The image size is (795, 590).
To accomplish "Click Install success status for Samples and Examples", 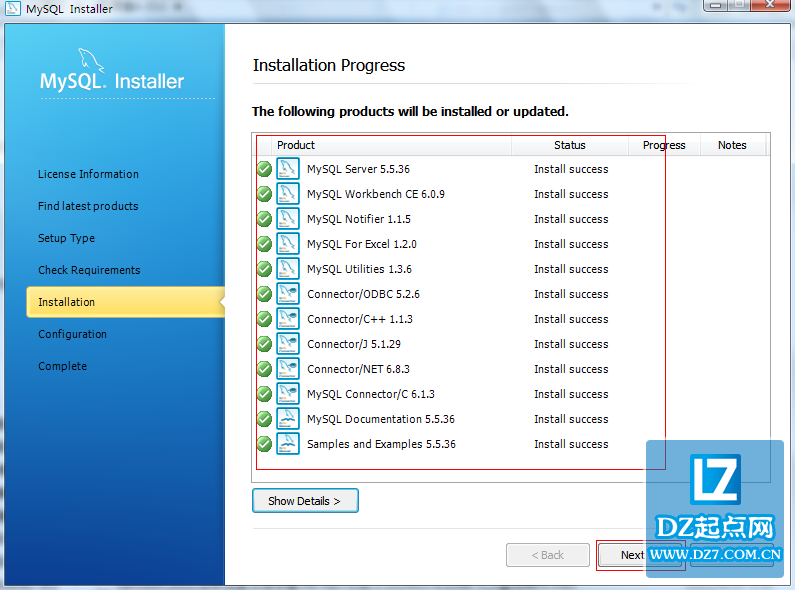I will tap(571, 444).
